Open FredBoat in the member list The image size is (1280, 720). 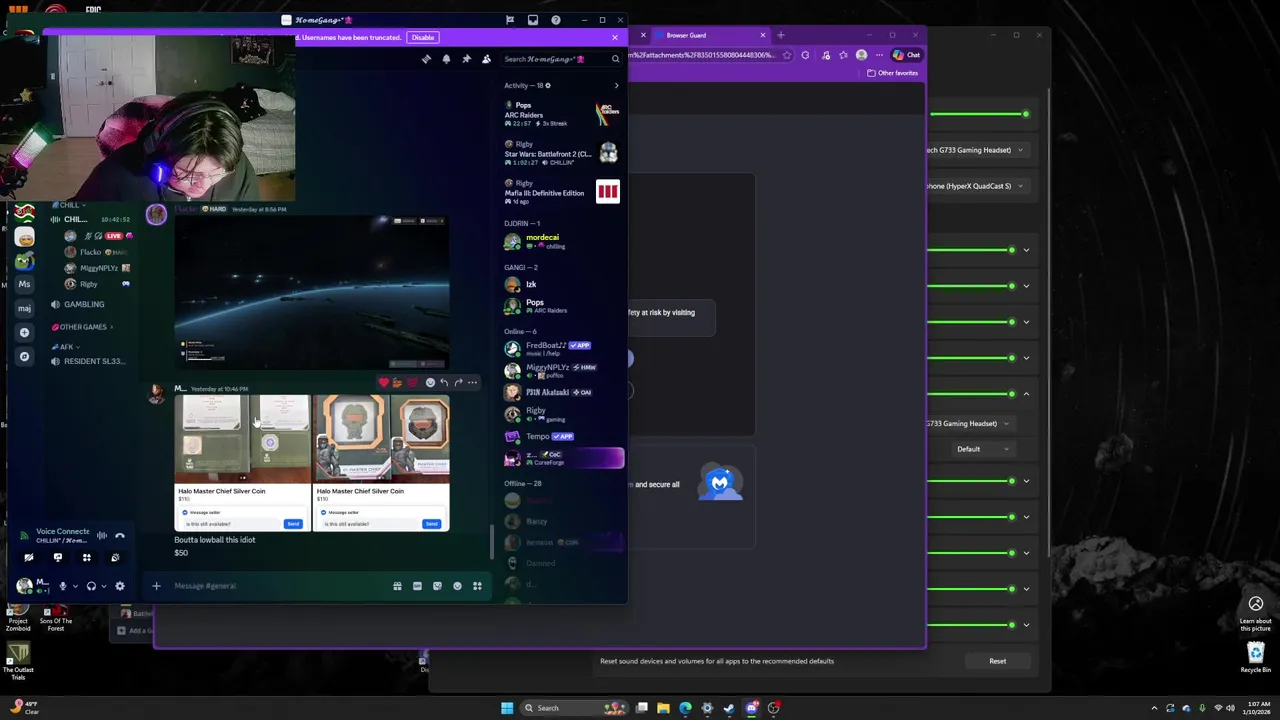click(561, 348)
